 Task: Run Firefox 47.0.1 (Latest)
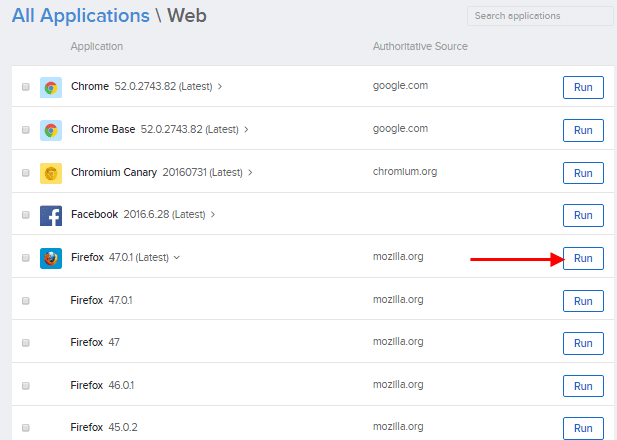click(583, 258)
